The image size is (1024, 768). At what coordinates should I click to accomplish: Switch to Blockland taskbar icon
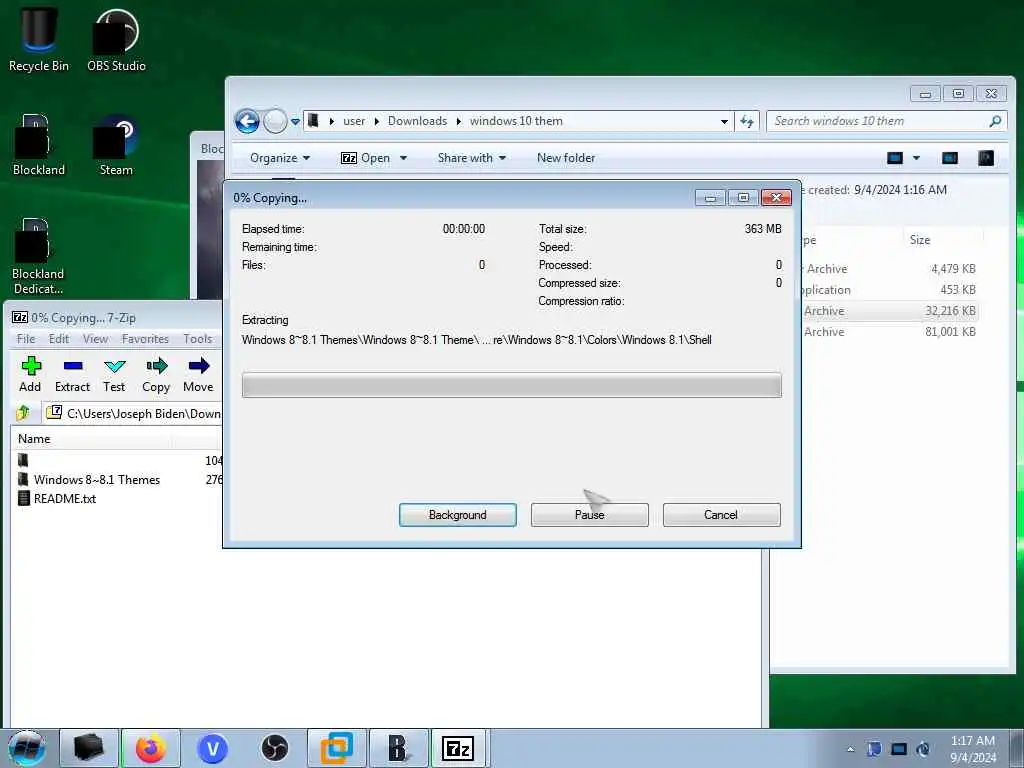coord(398,748)
